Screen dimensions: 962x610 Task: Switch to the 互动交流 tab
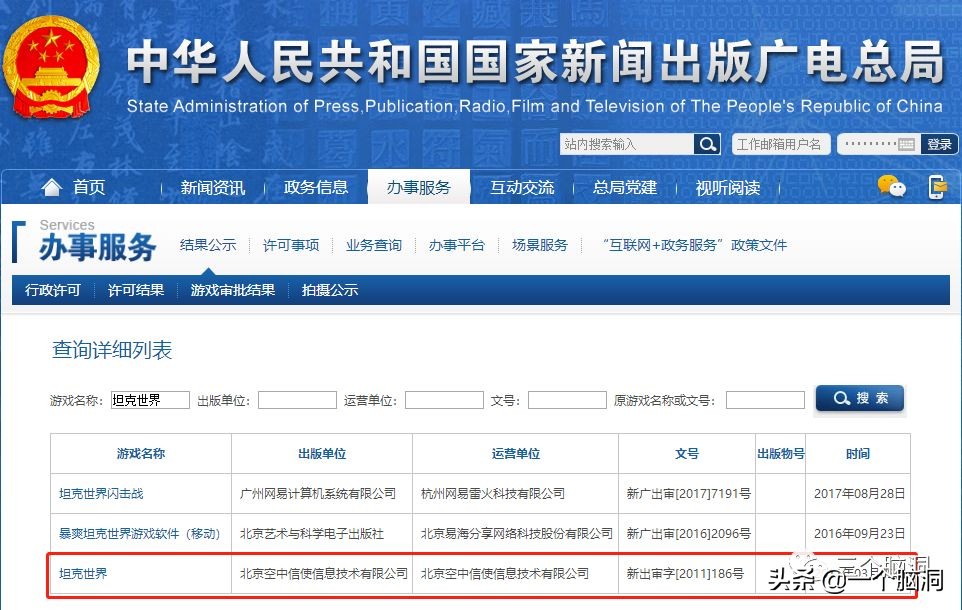[x=521, y=187]
